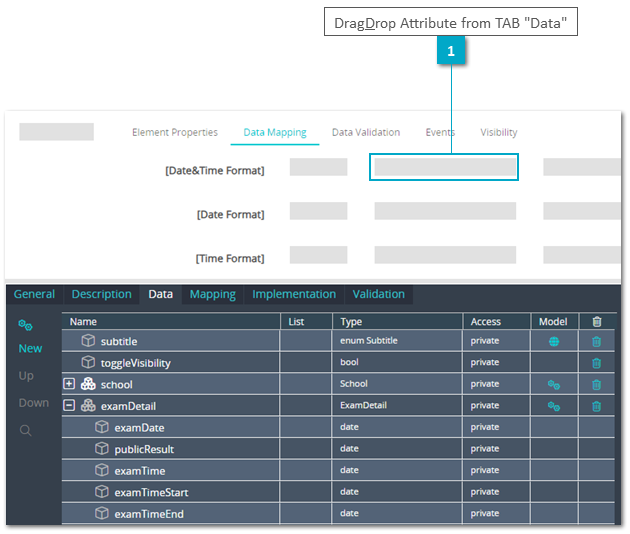Click the first Date&Time Format field
The width and height of the screenshot is (630, 534).
(x=318, y=167)
